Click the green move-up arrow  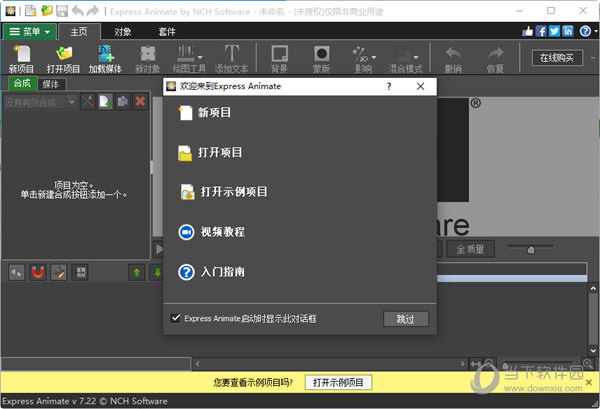pos(137,272)
